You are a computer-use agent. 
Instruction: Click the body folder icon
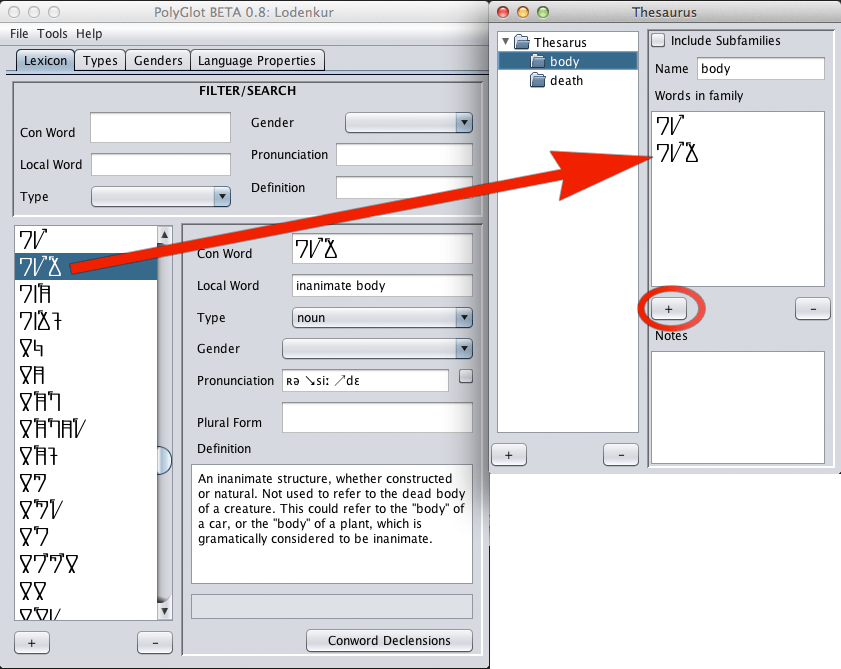point(537,61)
